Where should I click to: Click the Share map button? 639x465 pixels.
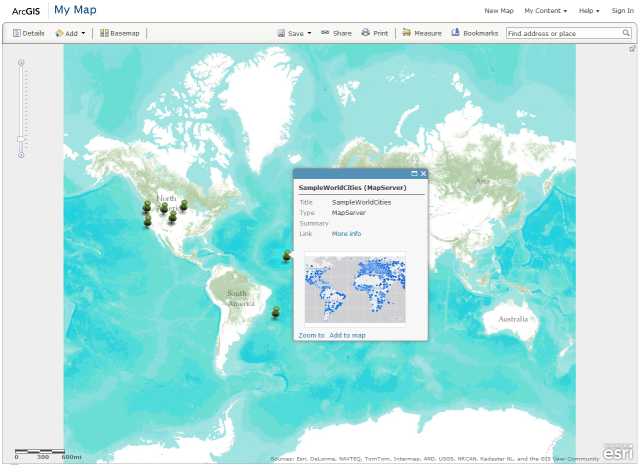tap(335, 33)
